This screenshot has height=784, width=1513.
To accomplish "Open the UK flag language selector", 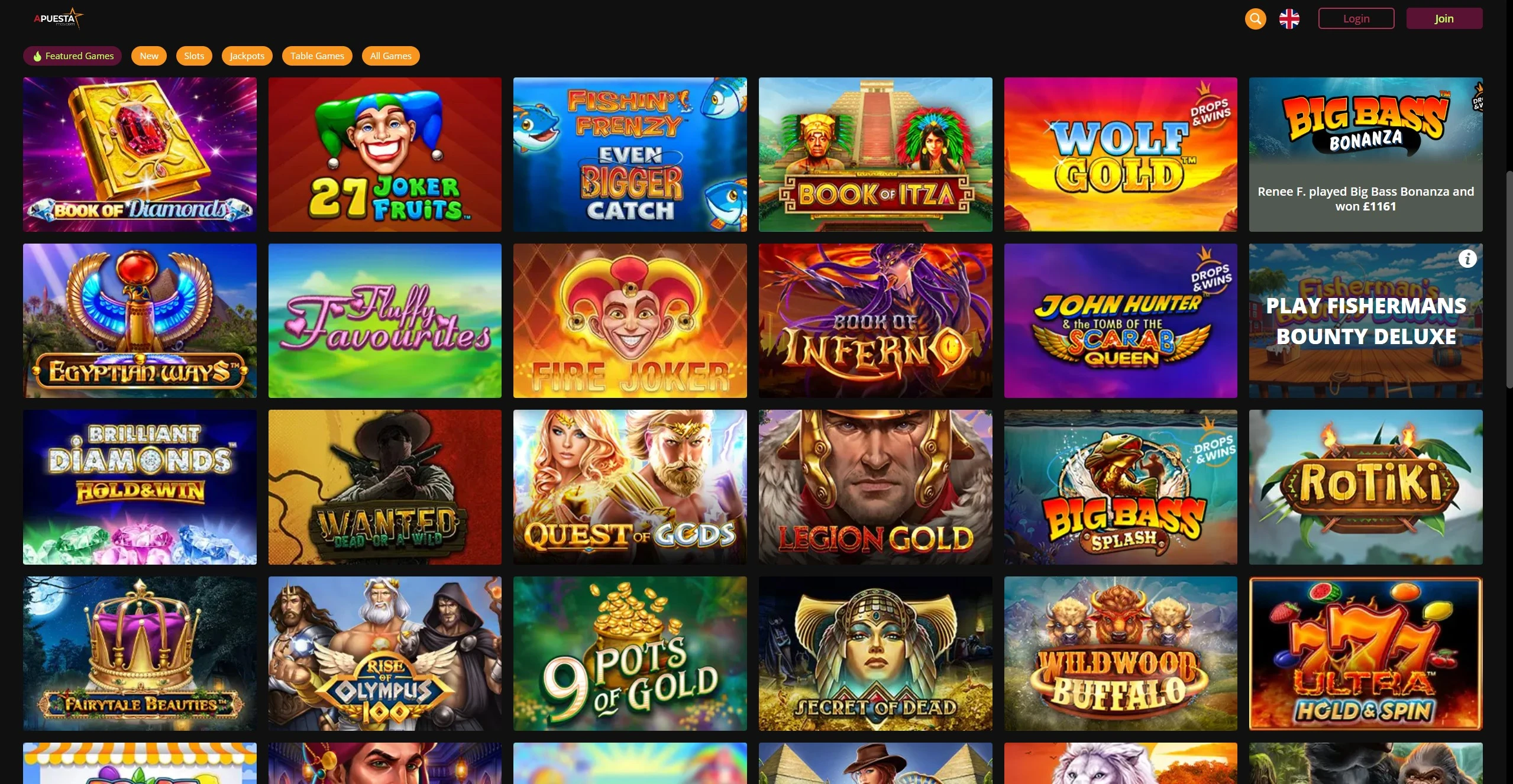I will tap(1289, 19).
